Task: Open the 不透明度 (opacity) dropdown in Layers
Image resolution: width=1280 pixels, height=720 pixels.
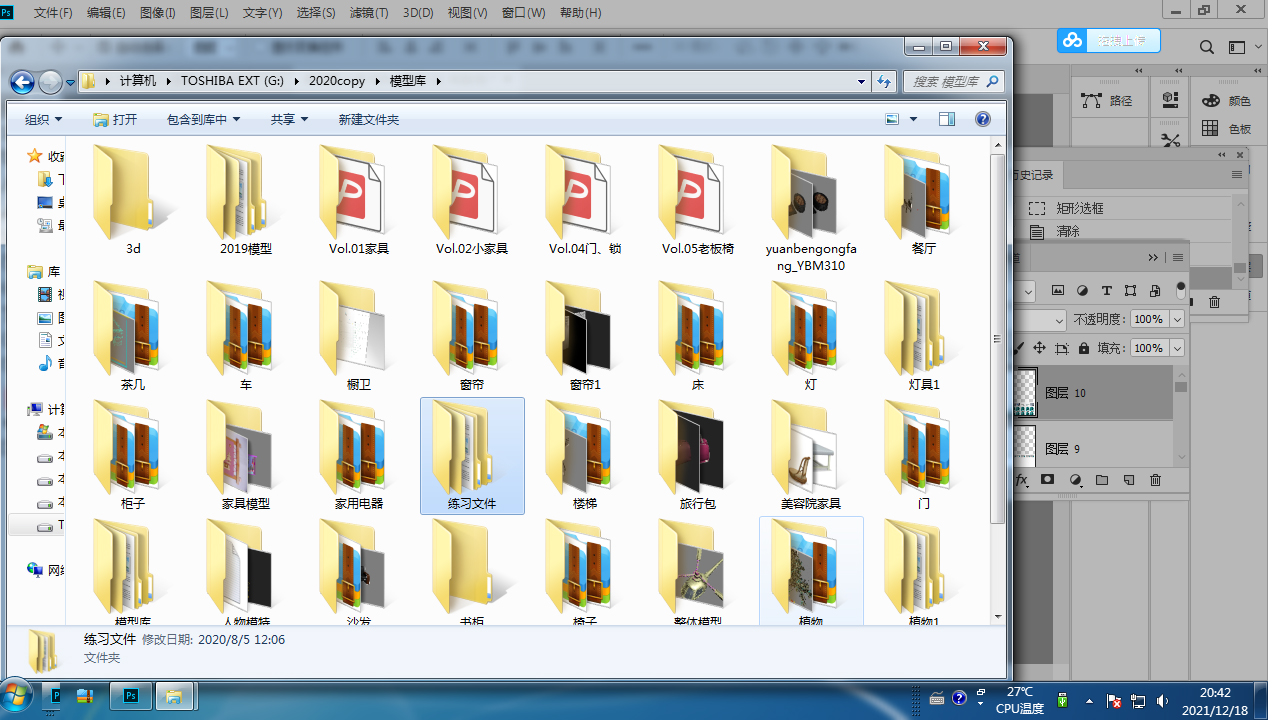Action: pos(1177,320)
